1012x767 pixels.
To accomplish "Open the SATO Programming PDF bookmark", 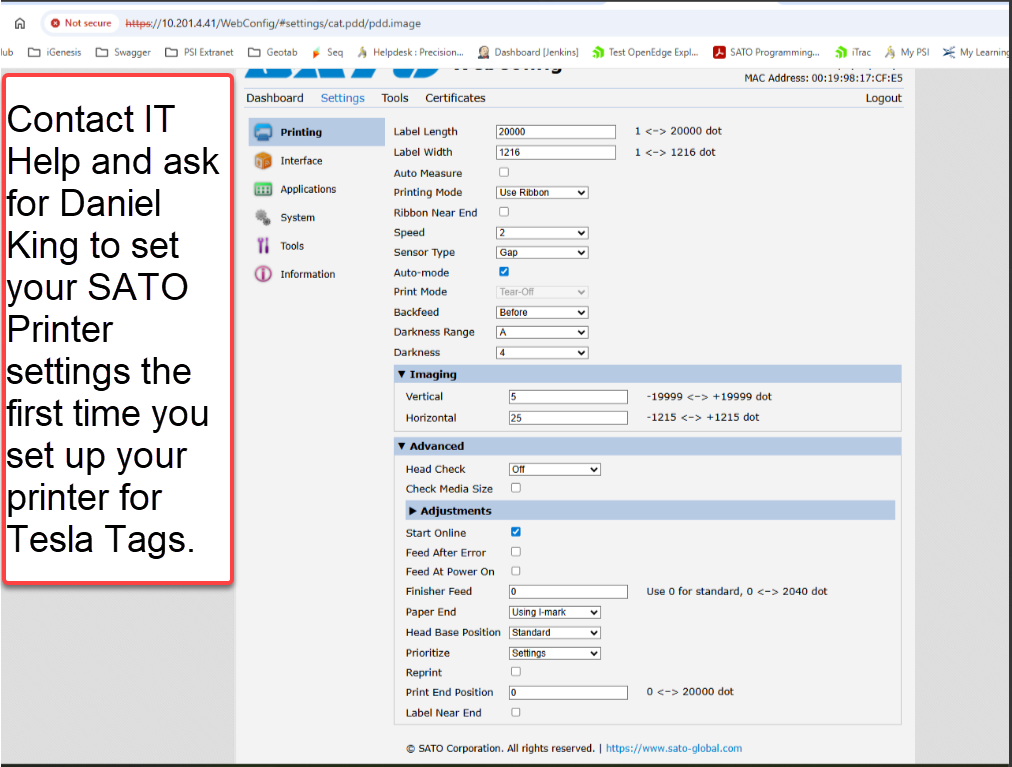I will tap(766, 52).
